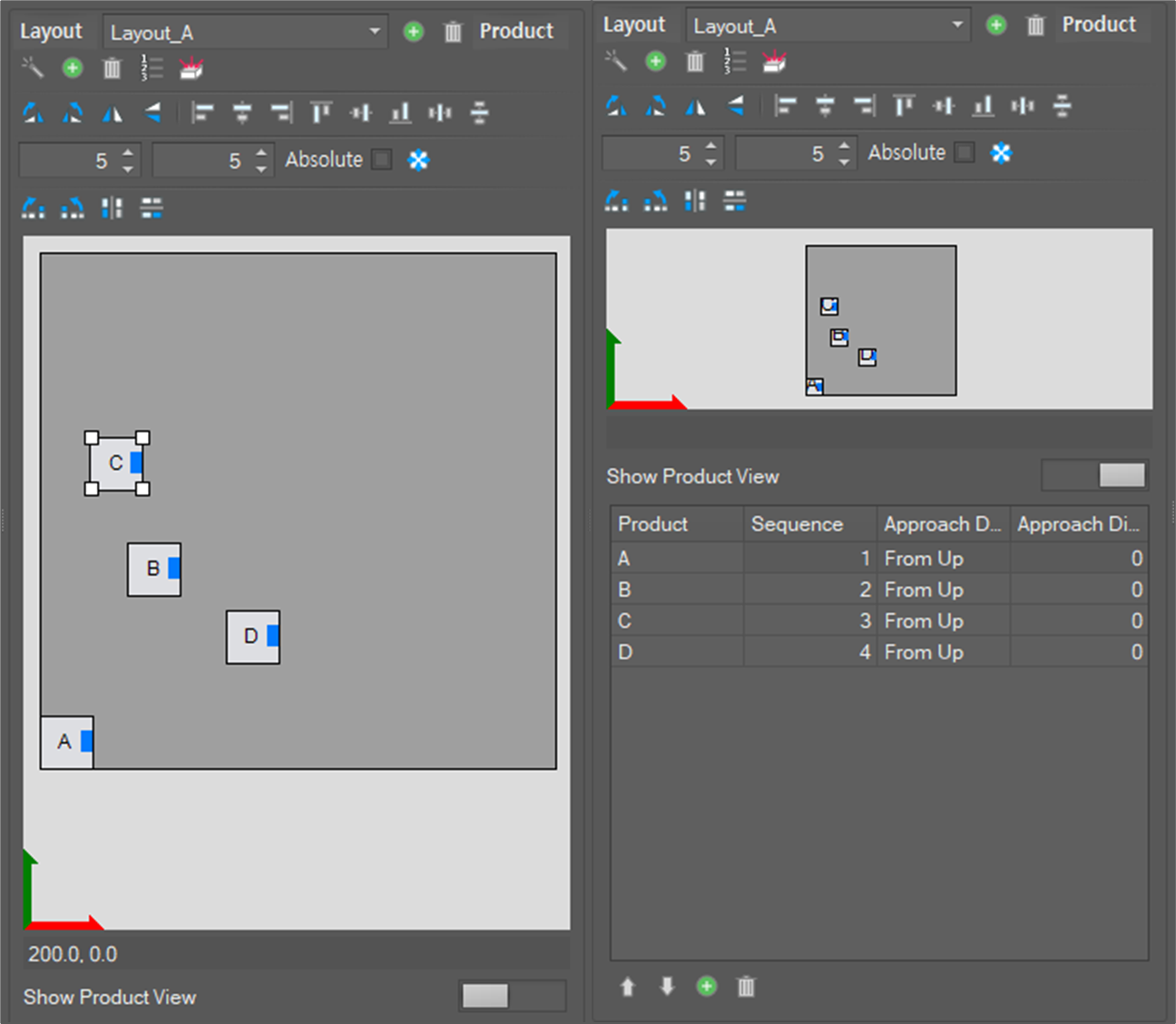Open the Layout_A dropdown in left panel
This screenshot has height=1024, width=1176.
click(x=245, y=33)
